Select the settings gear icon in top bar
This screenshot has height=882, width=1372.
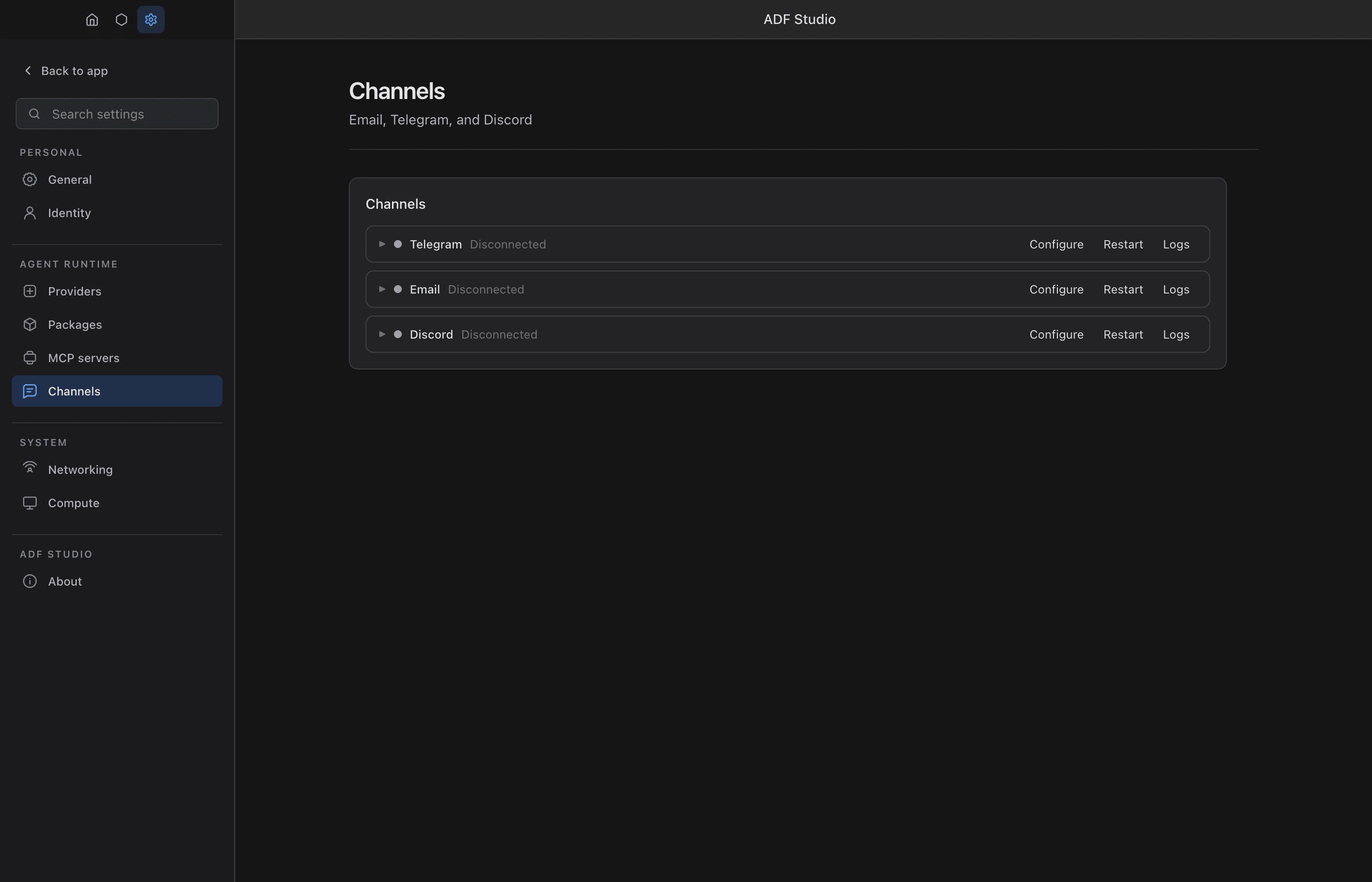(x=150, y=20)
